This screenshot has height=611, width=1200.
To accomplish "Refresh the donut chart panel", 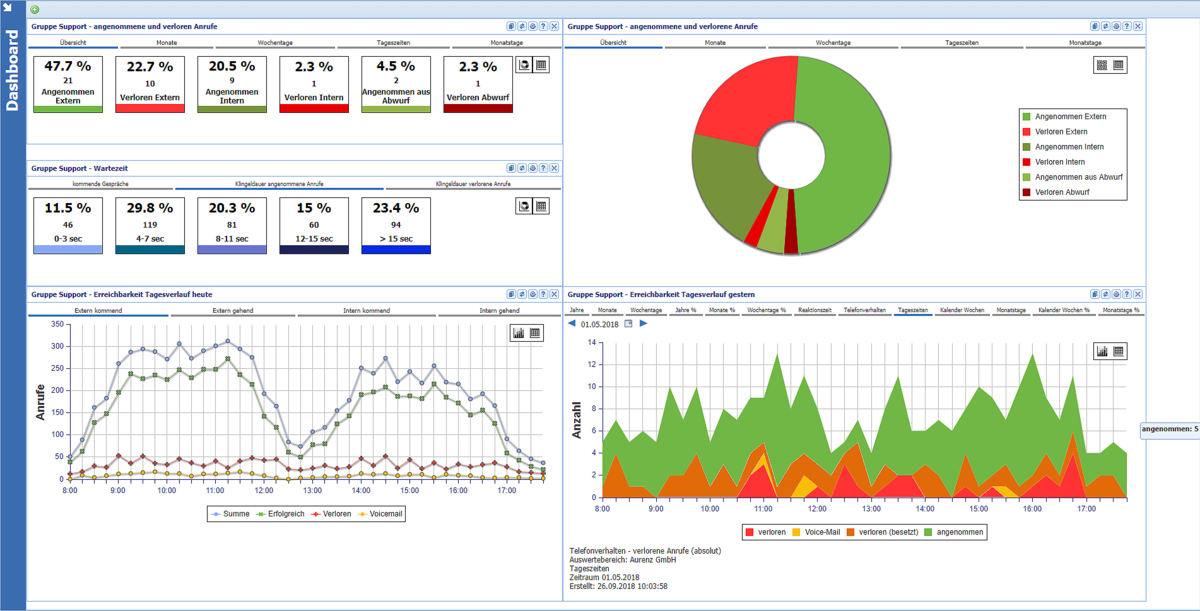I will pos(1106,27).
